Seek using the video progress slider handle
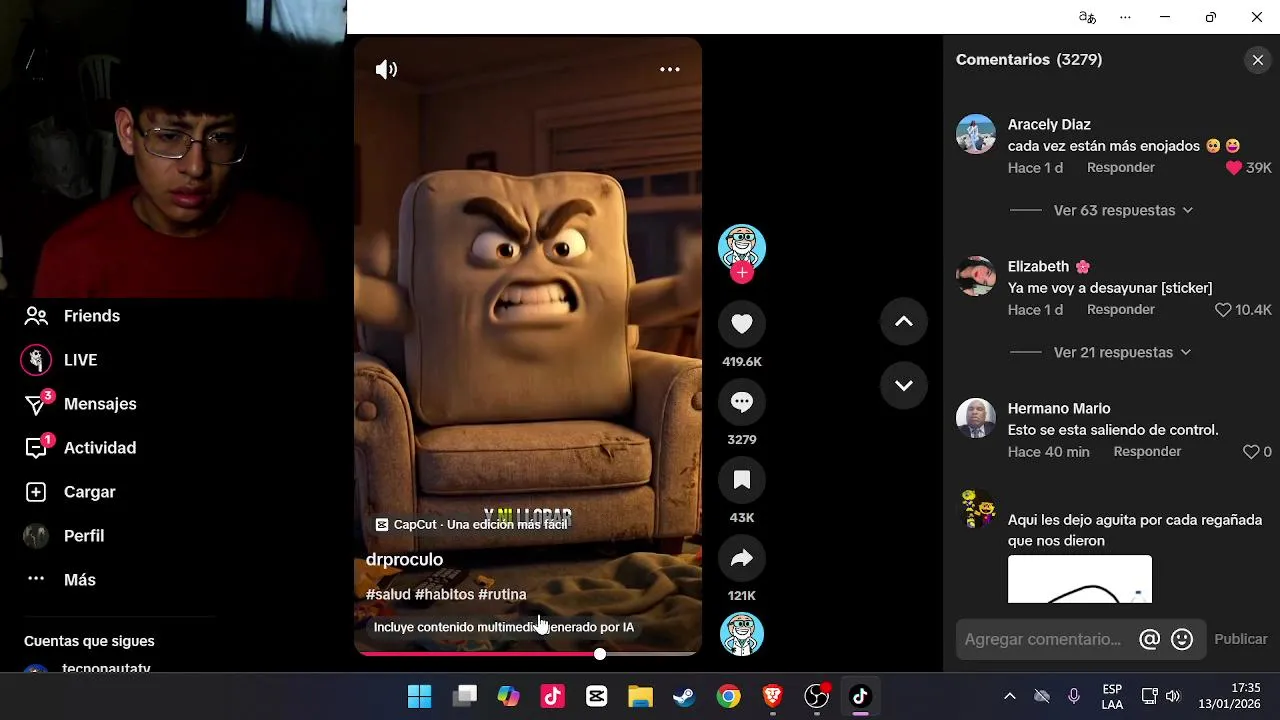The image size is (1280, 720). [600, 654]
